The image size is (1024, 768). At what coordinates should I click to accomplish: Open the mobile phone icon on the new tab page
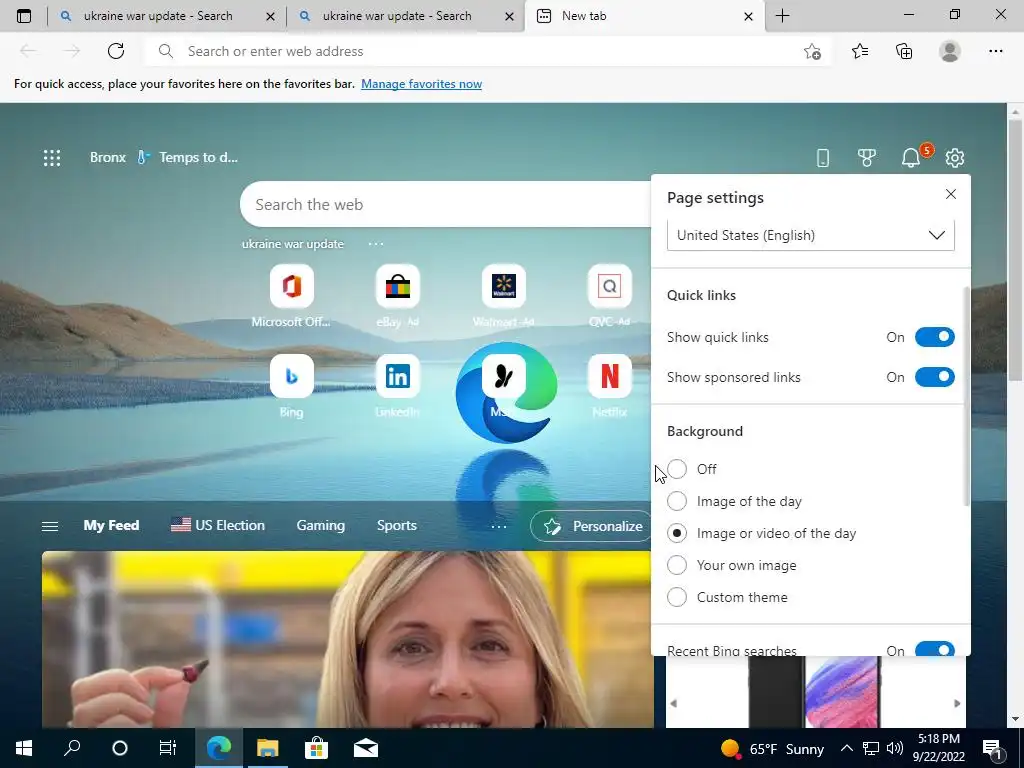click(823, 157)
